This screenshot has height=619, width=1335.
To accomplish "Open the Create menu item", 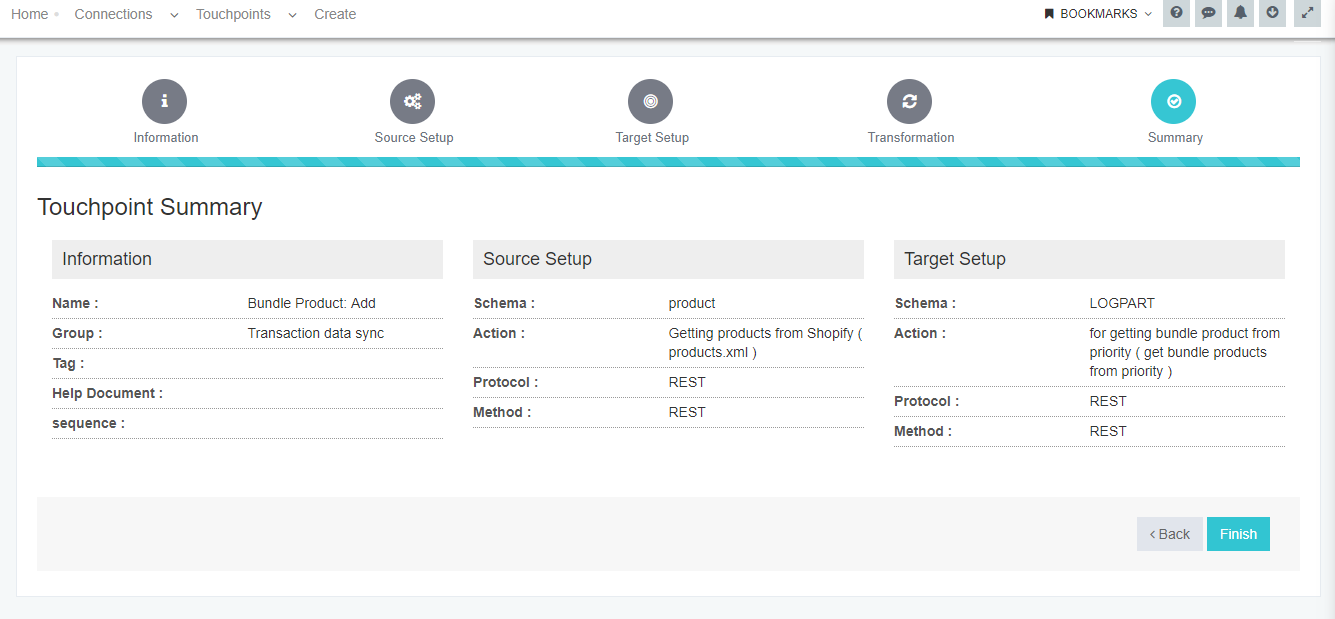I will click(335, 13).
